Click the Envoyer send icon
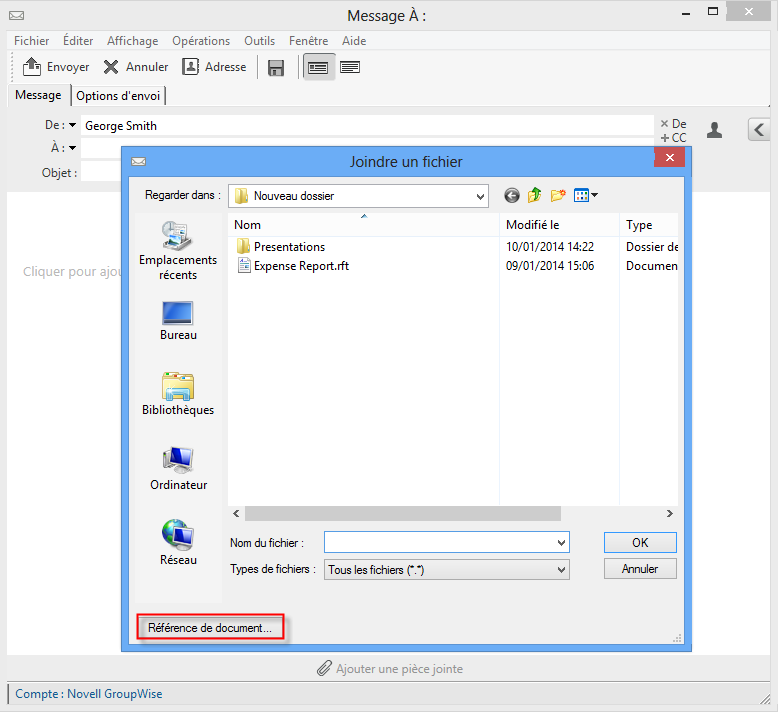Image resolution: width=778 pixels, height=712 pixels. click(32, 66)
